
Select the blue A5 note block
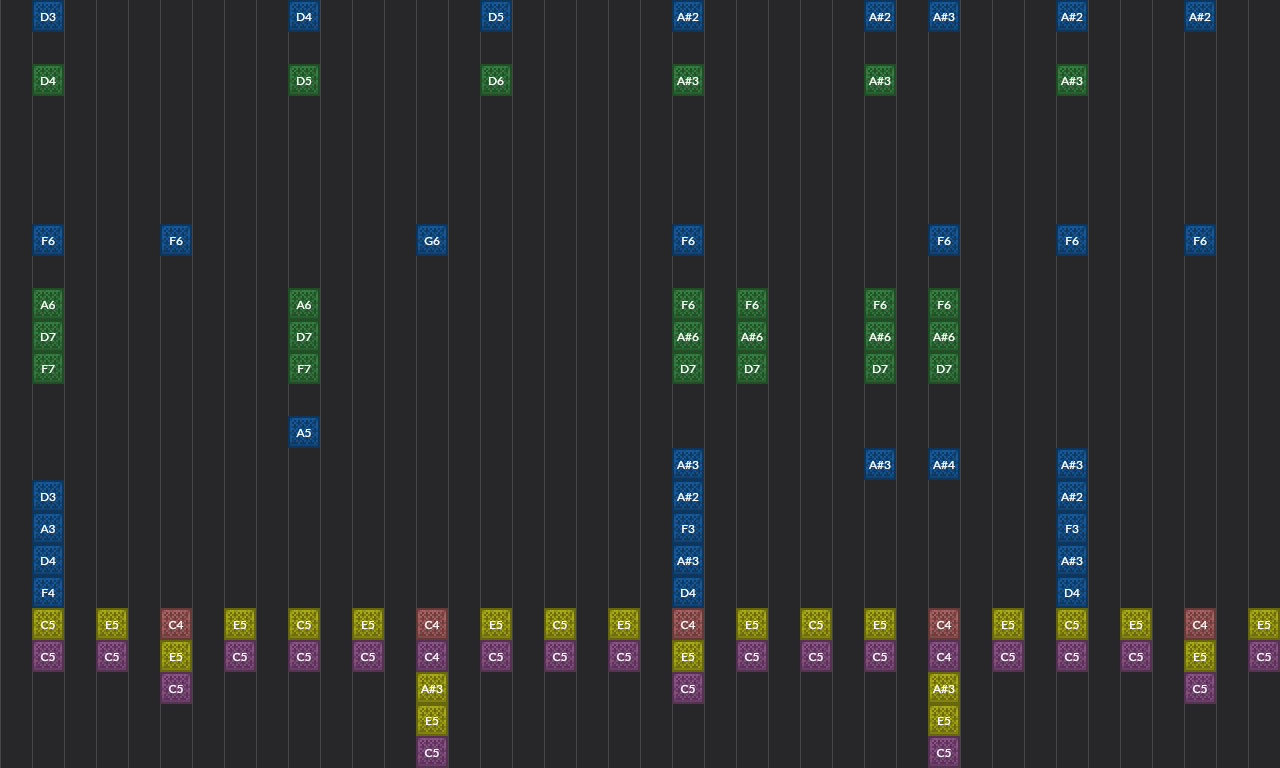click(x=304, y=433)
